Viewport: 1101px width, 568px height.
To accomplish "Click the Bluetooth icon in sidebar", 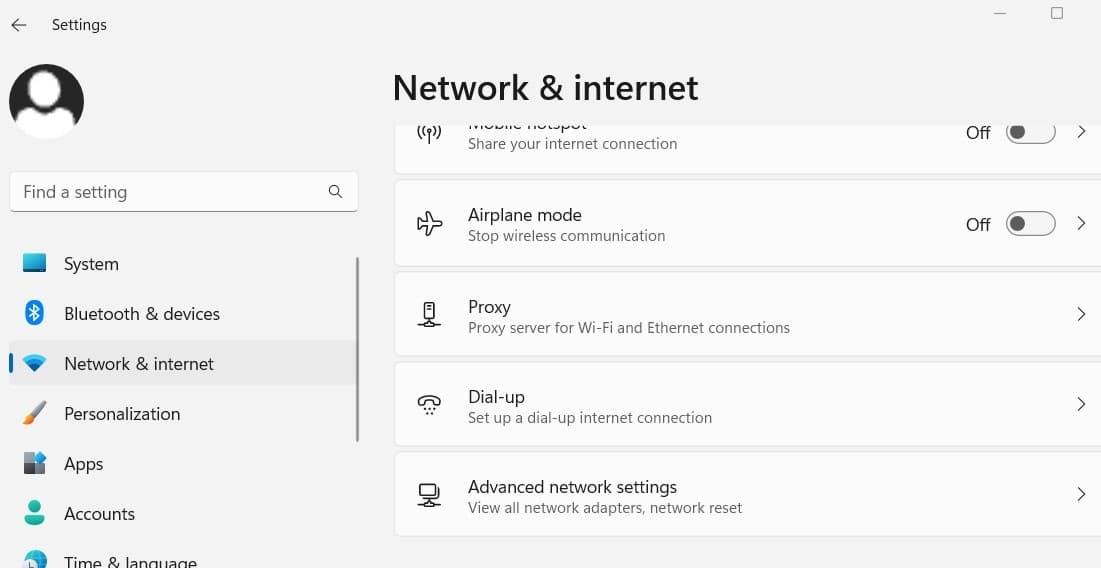I will tap(35, 313).
